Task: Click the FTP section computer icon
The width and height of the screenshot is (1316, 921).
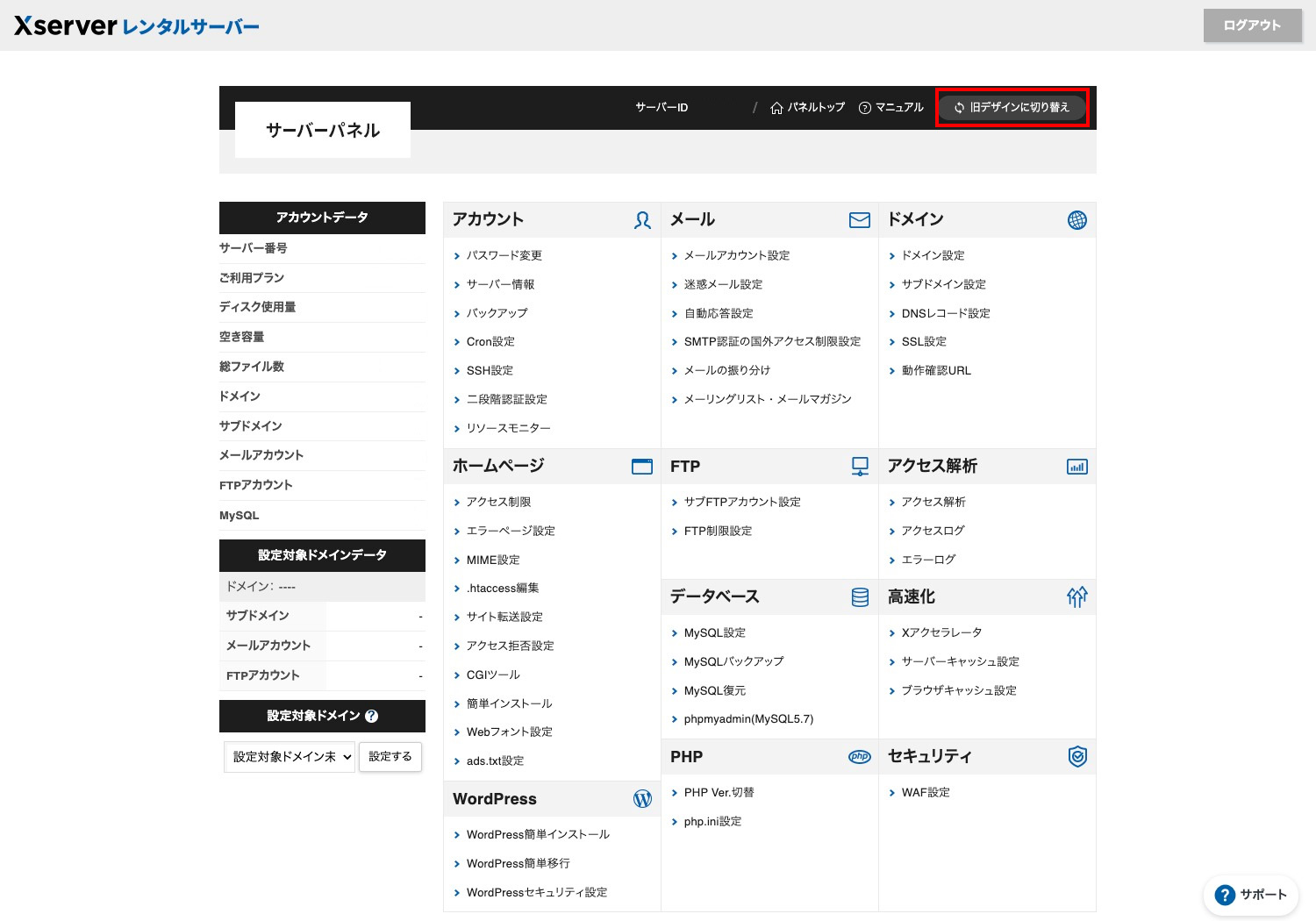Action: (x=860, y=467)
